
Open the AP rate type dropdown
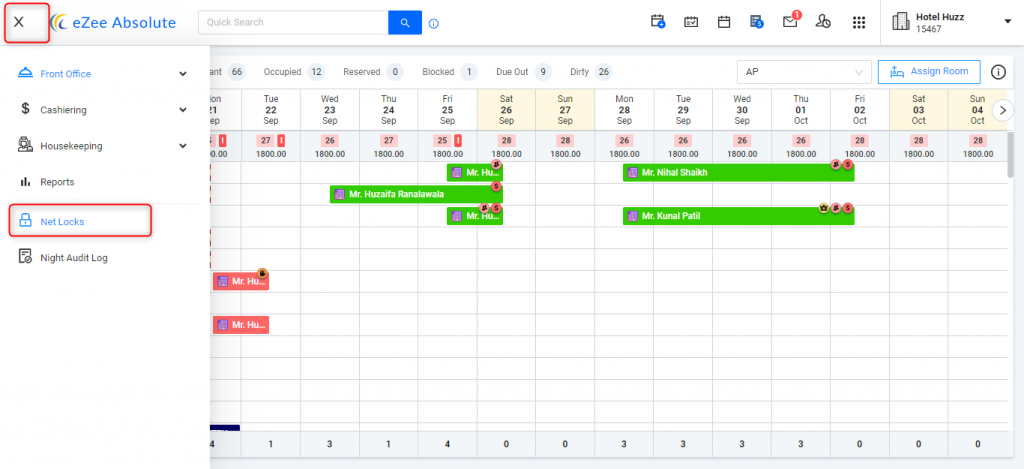click(x=804, y=72)
